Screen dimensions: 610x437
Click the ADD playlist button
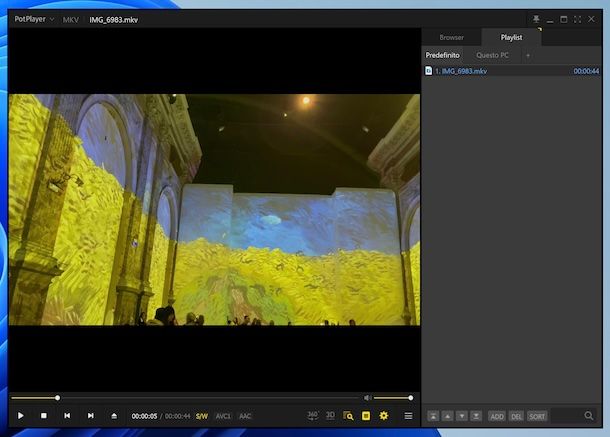point(497,416)
